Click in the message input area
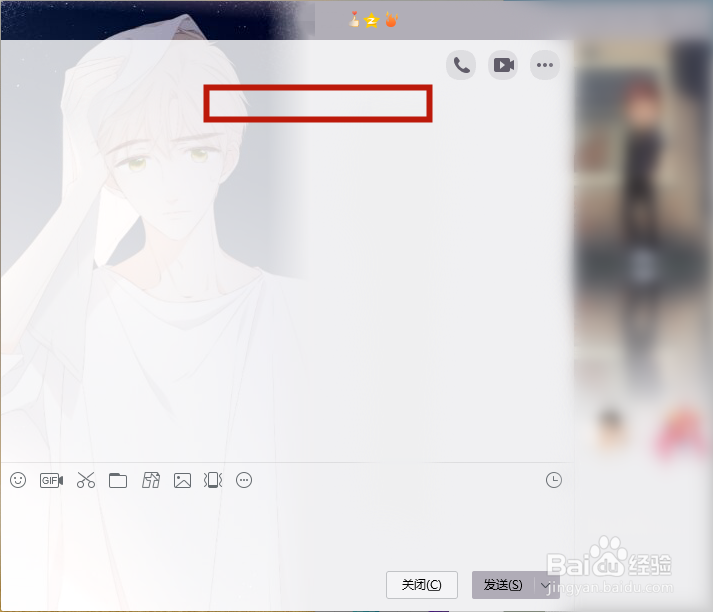 pos(286,530)
